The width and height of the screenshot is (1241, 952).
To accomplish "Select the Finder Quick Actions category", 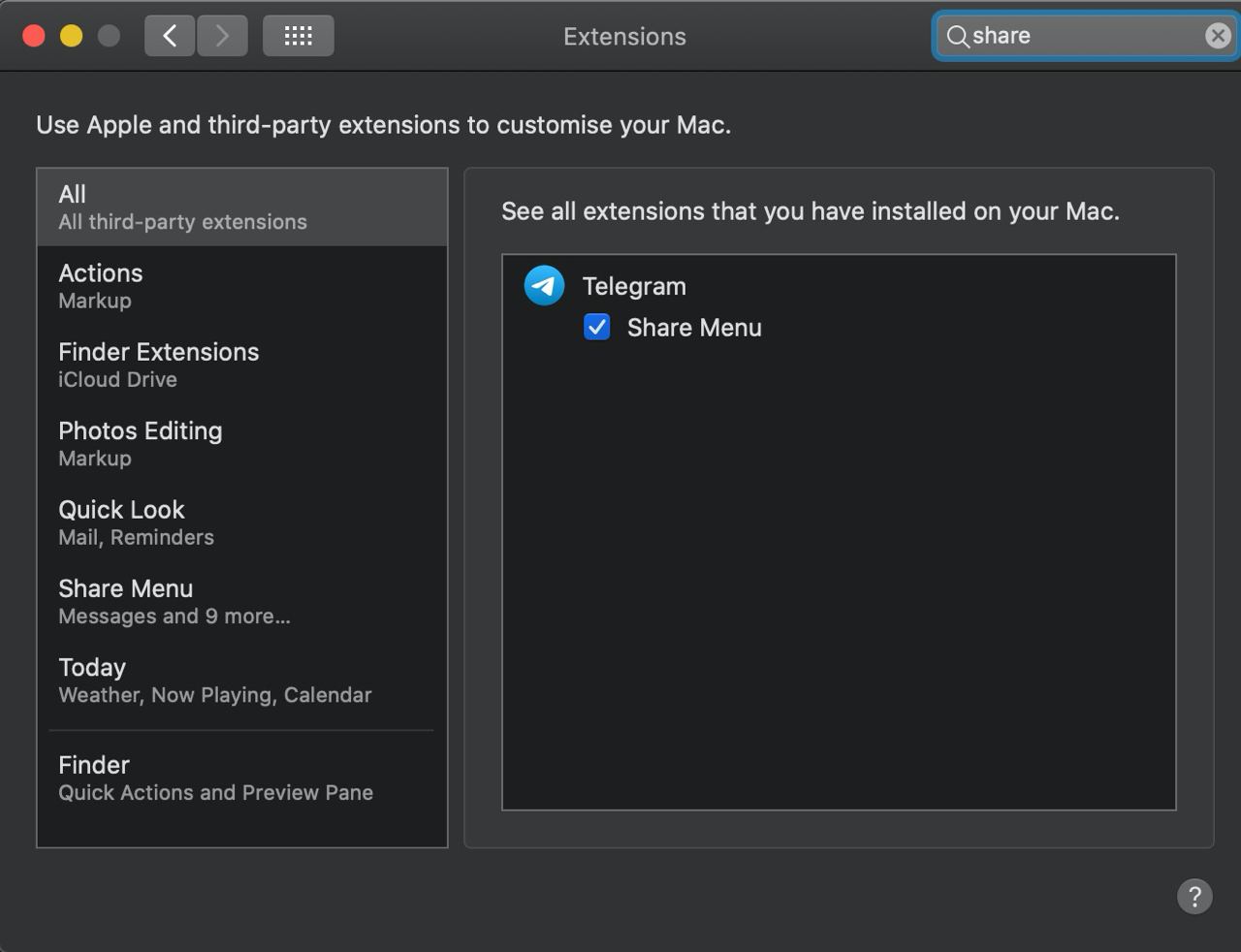I will pos(242,777).
